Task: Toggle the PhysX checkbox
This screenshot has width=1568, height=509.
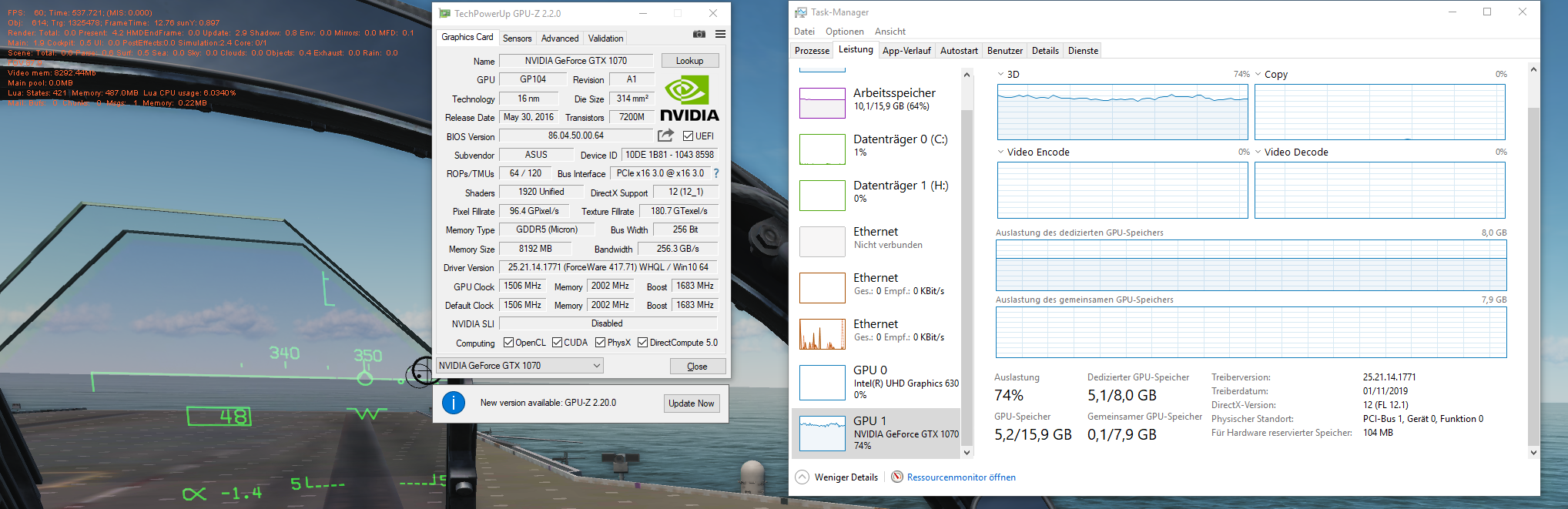Action: pyautogui.click(x=600, y=343)
